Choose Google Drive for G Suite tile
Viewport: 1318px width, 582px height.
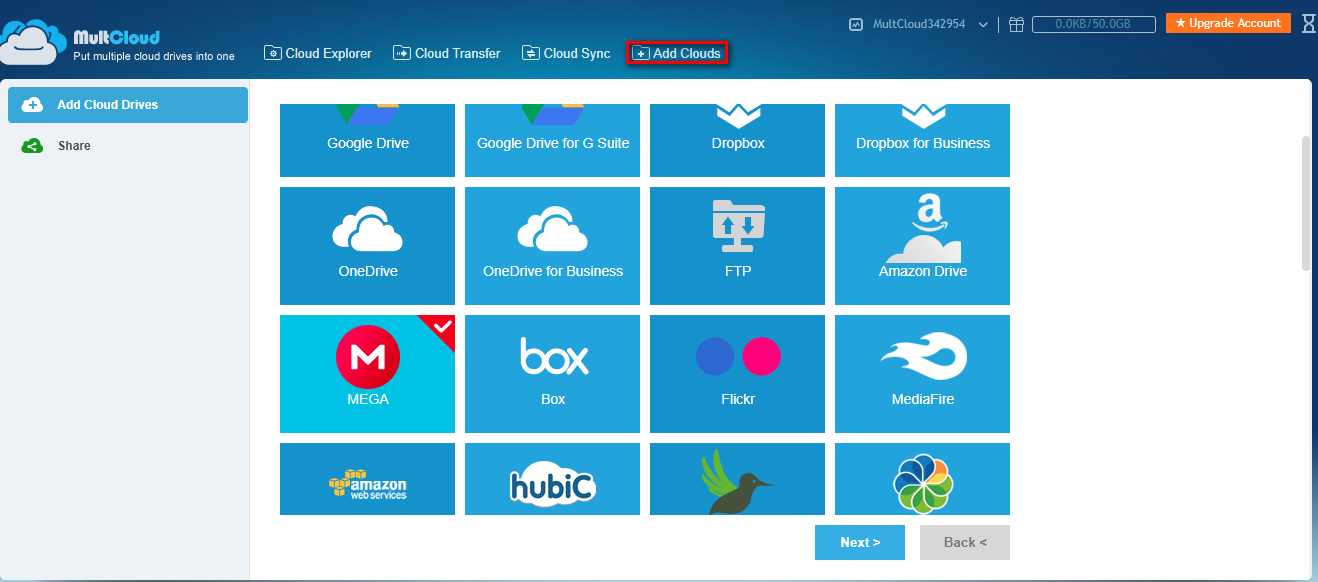coord(552,140)
